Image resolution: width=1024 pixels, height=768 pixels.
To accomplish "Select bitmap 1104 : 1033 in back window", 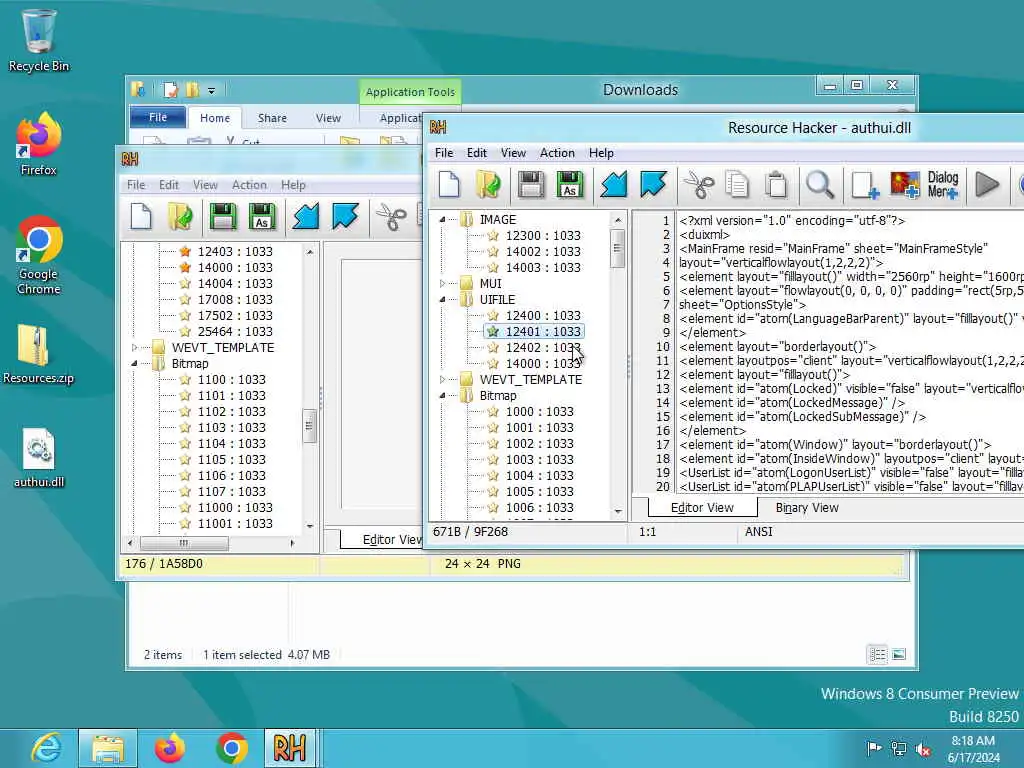I will 232,443.
